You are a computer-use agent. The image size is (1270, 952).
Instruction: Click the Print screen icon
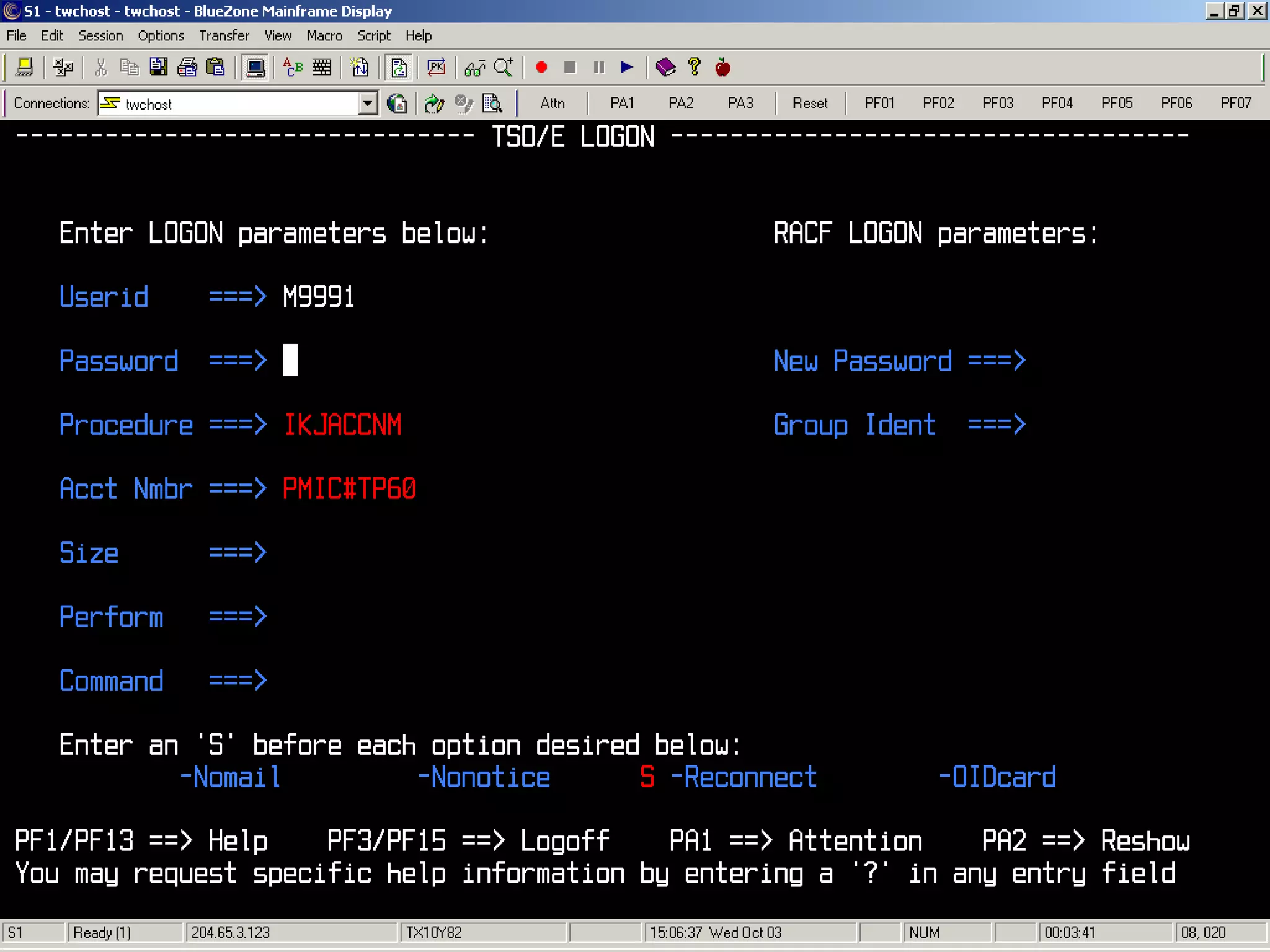tap(187, 67)
